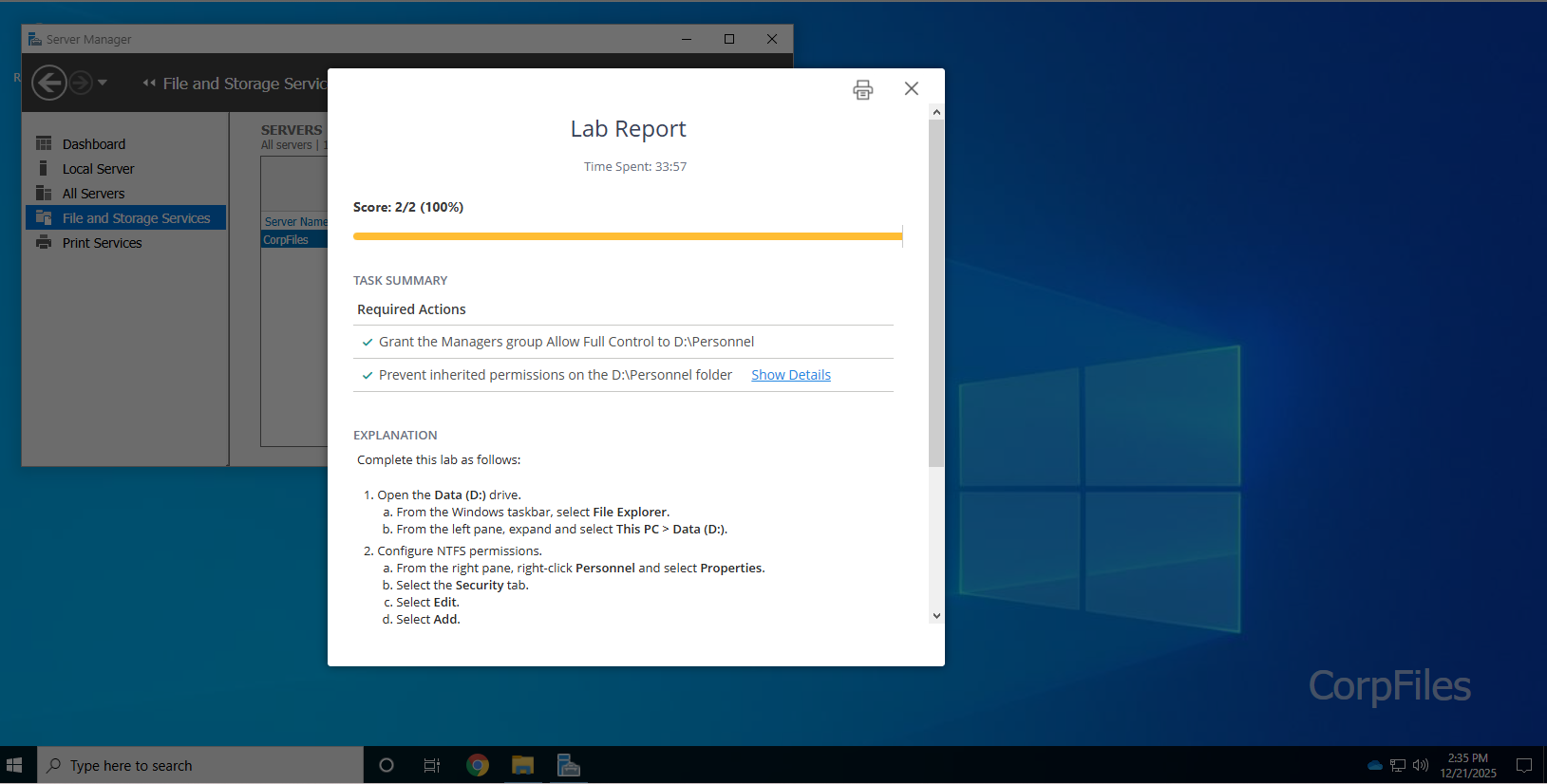Select Local Server in the sidebar
Viewport: 1547px width, 784px height.
pyautogui.click(x=98, y=169)
